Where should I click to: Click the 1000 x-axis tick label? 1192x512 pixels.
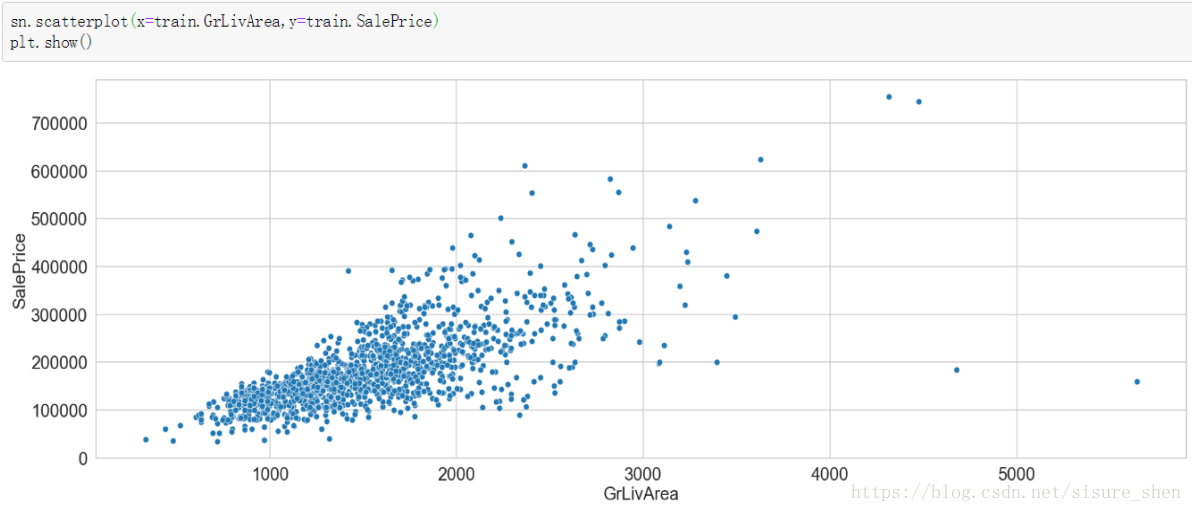click(x=270, y=475)
